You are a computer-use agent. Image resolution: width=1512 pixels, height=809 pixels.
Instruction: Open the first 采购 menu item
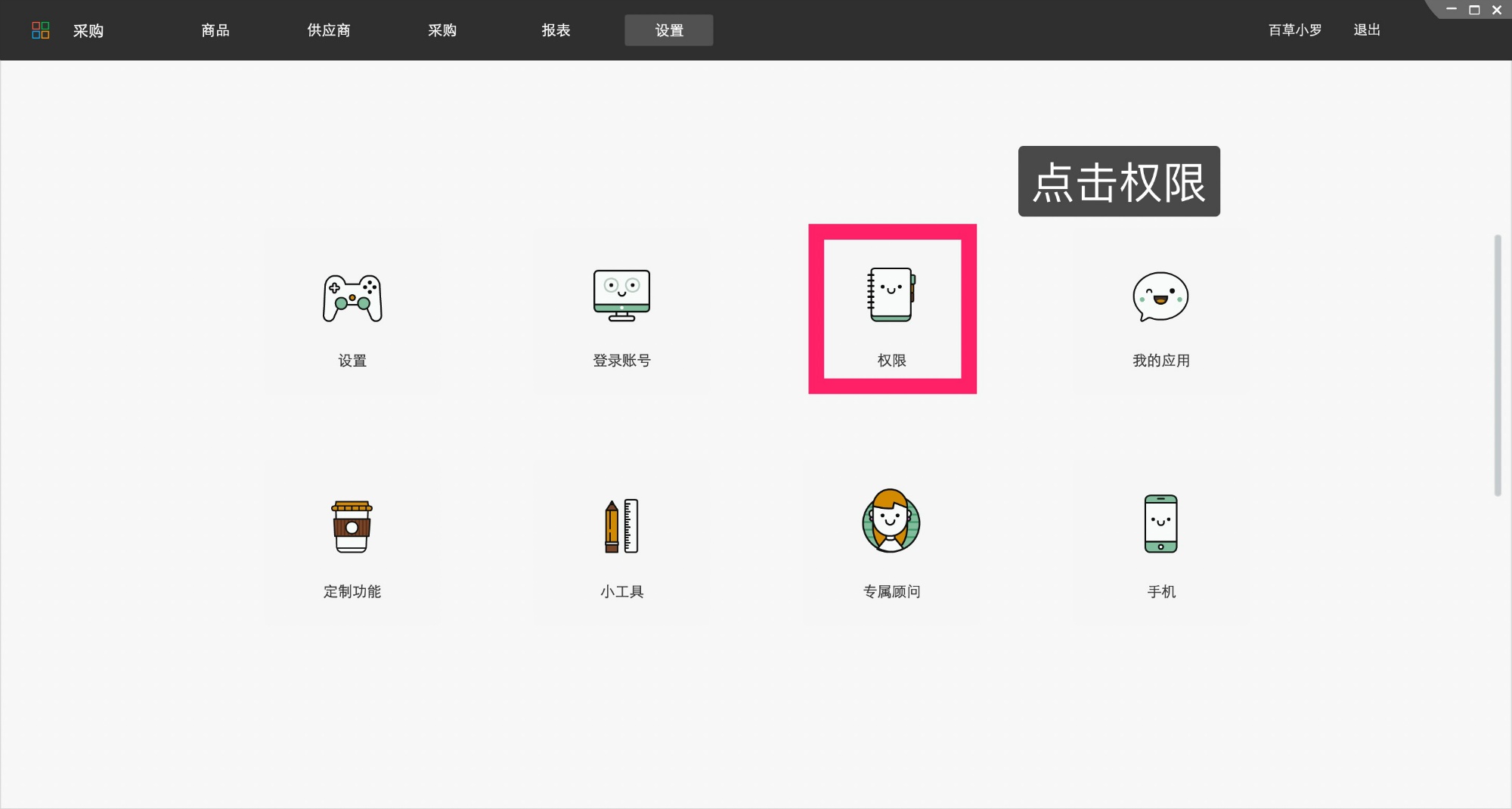tap(88, 30)
